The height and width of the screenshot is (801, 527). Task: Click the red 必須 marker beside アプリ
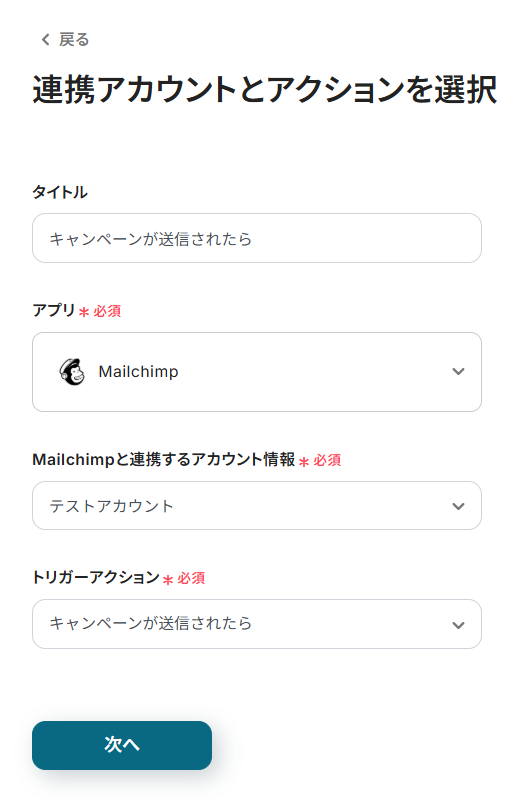(107, 311)
